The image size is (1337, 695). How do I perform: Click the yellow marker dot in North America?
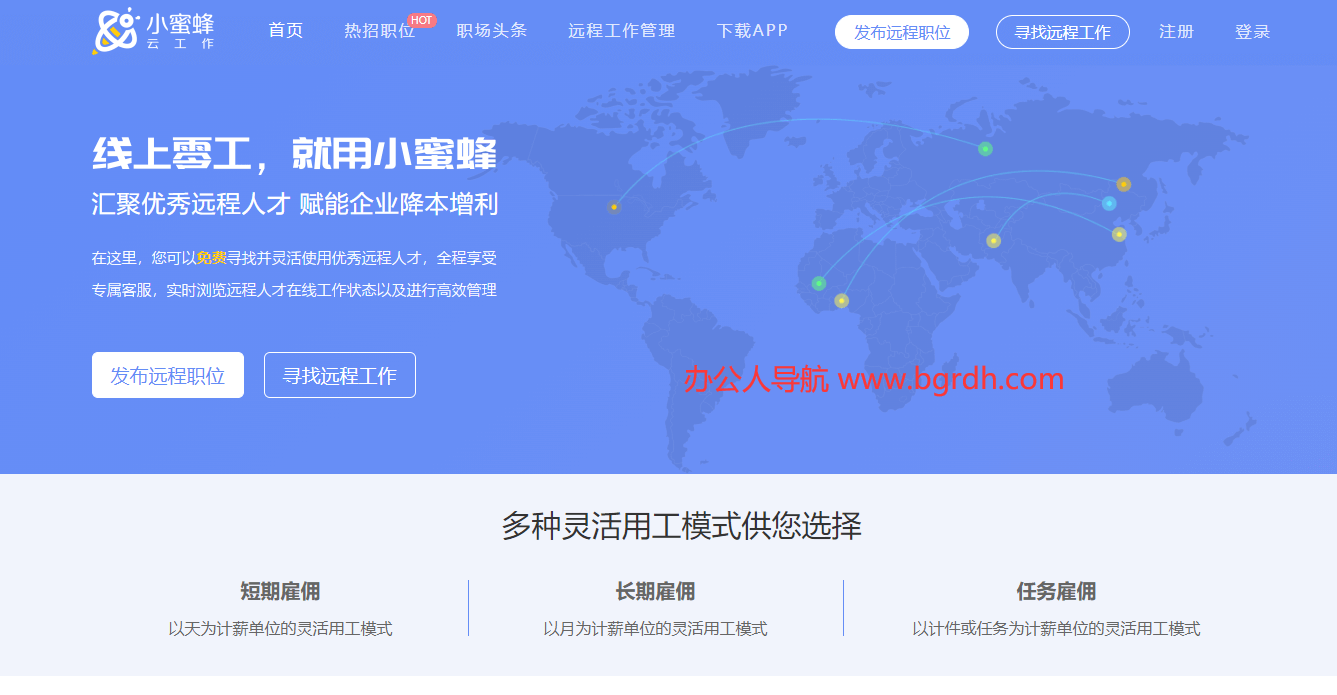[614, 207]
